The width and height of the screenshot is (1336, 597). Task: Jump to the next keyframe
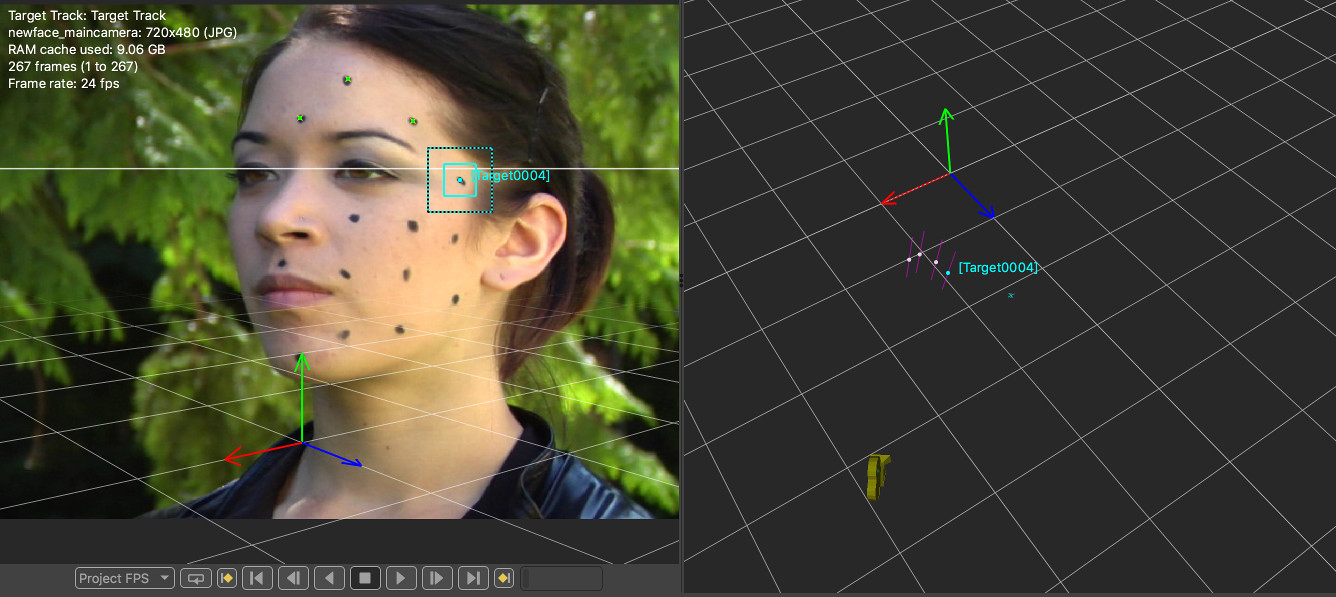pyautogui.click(x=504, y=578)
